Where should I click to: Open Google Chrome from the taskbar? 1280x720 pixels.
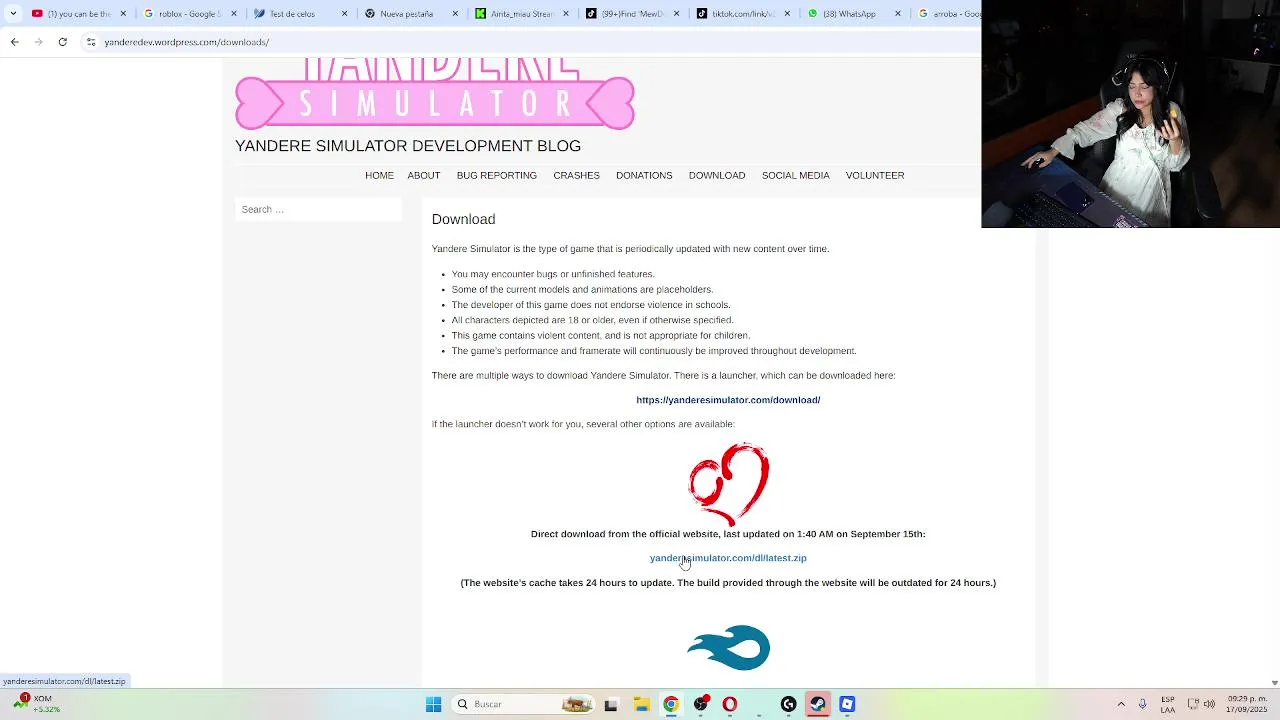tap(671, 704)
